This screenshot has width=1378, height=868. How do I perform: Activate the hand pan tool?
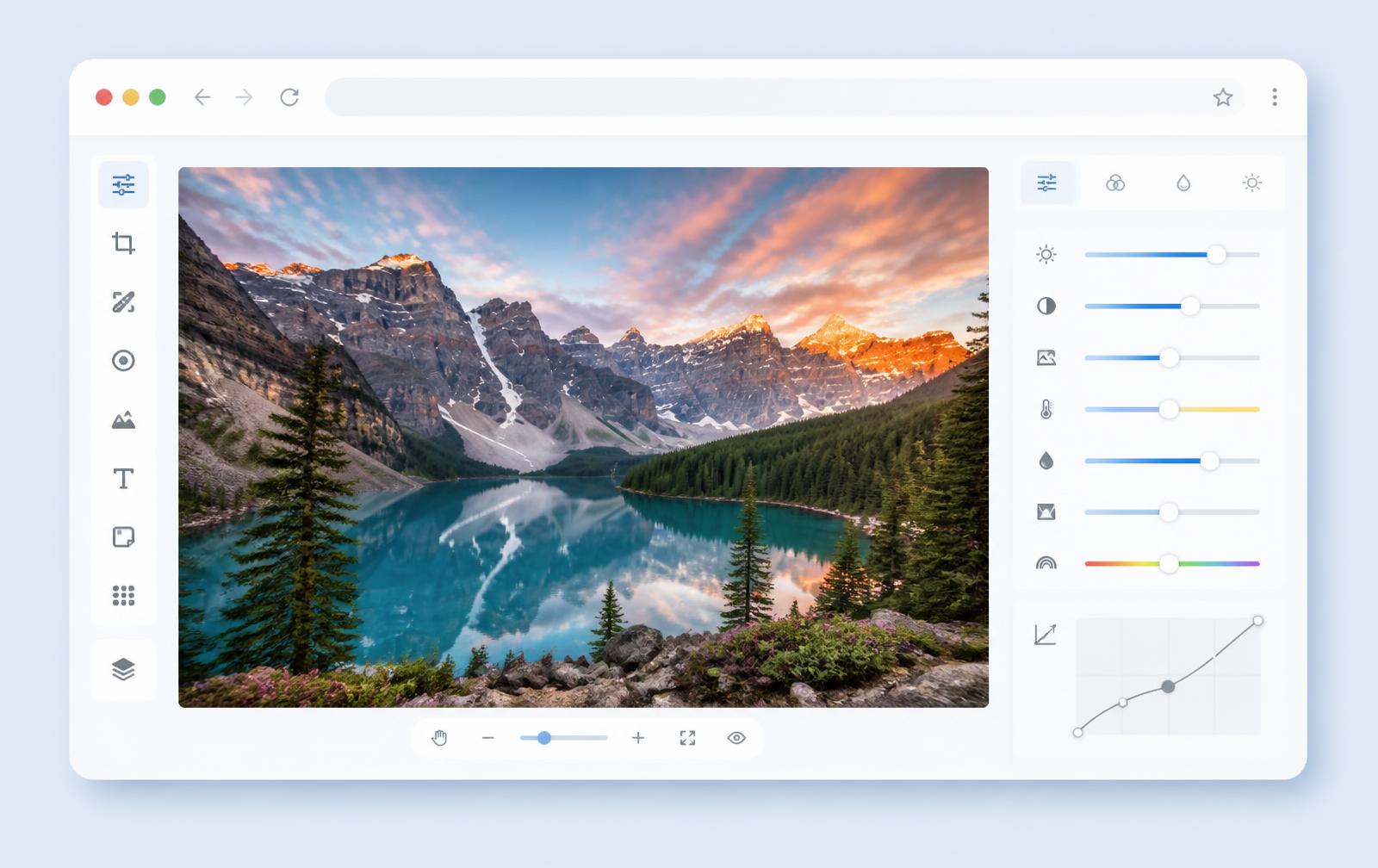(439, 738)
